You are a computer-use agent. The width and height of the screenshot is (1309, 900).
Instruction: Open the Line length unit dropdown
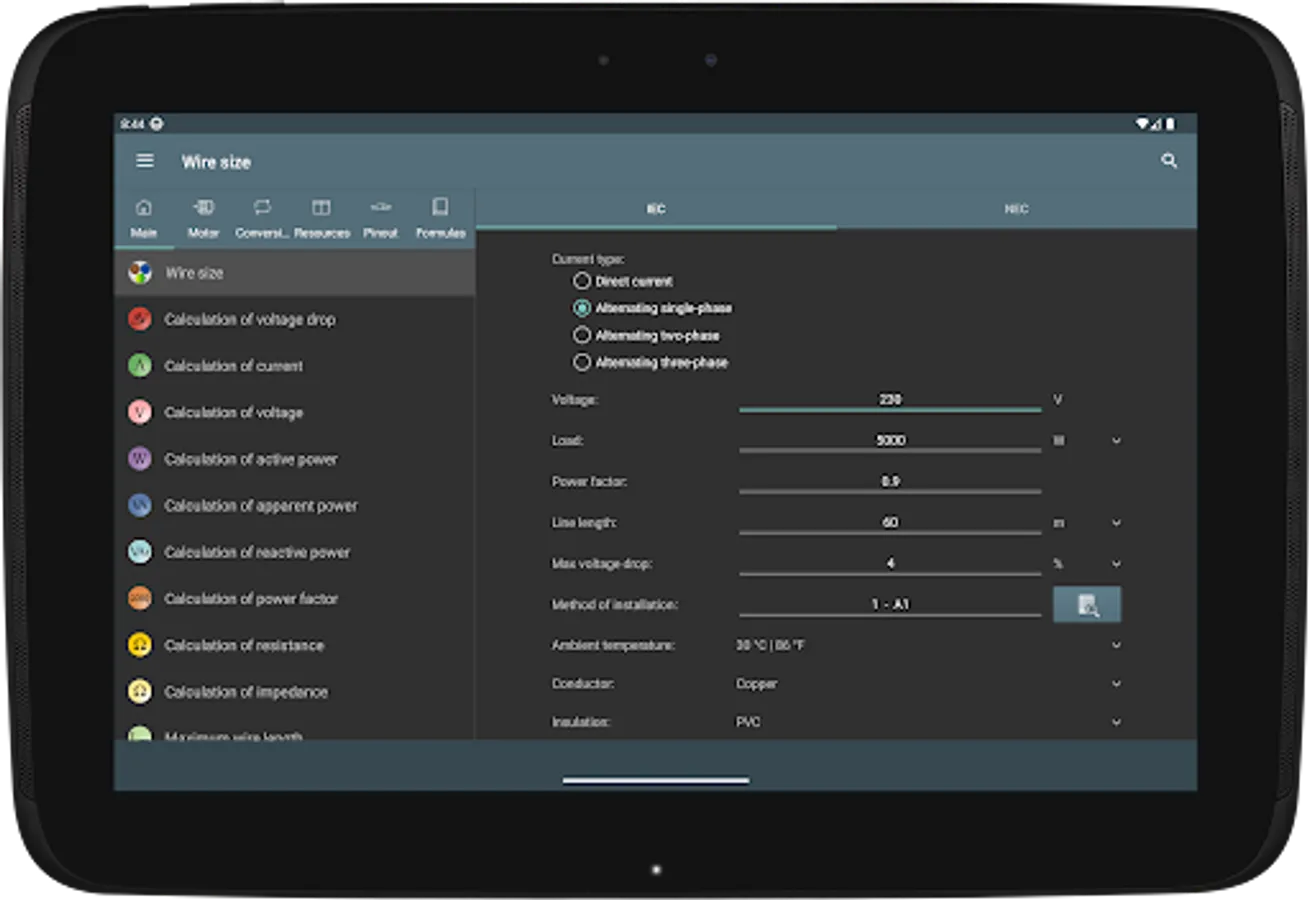[x=1116, y=523]
